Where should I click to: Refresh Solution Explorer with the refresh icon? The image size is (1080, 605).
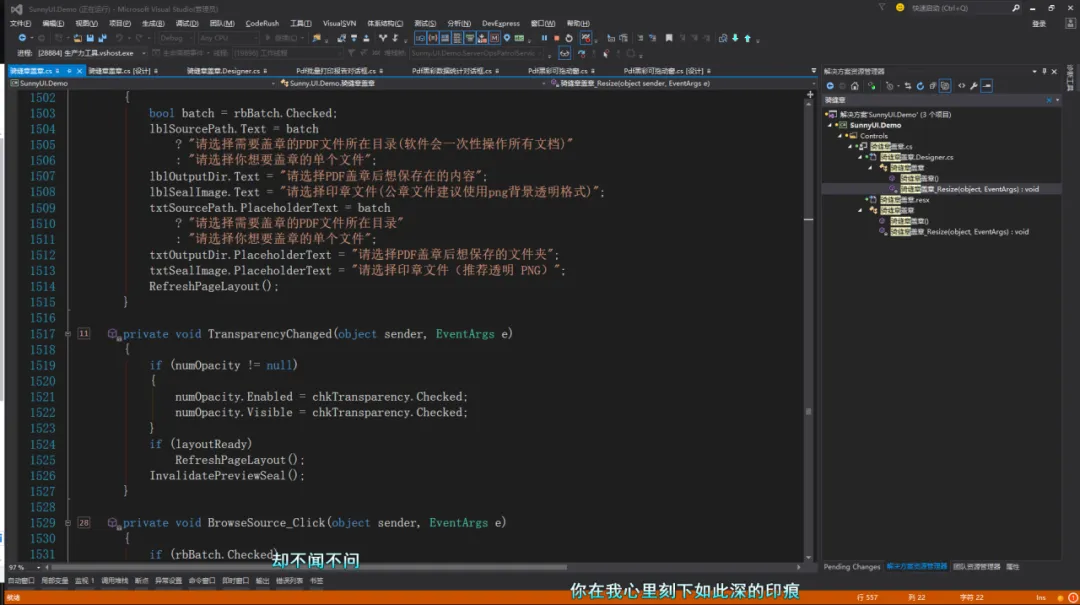(x=920, y=86)
